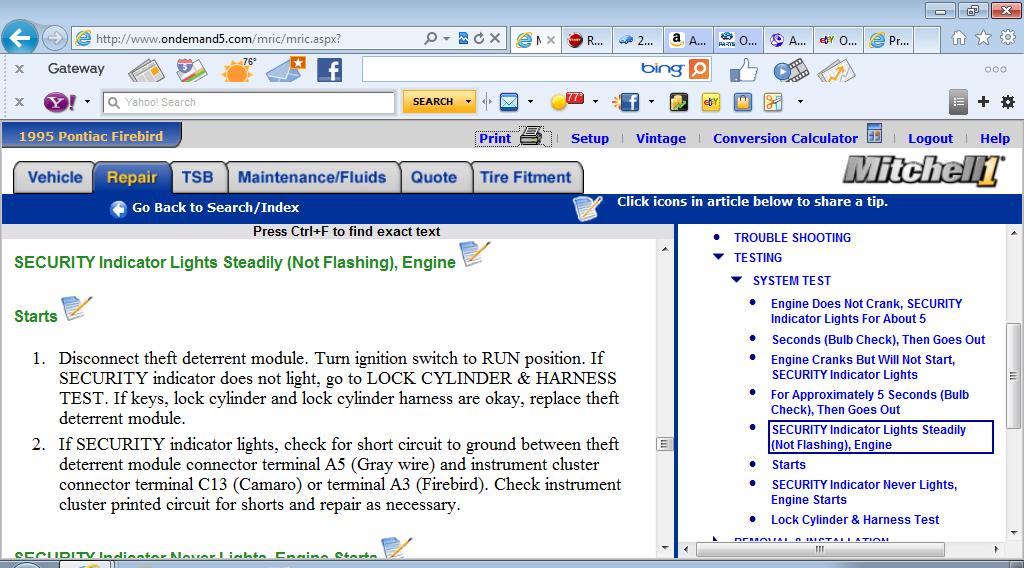
Task: Click the printer icon next to Print
Action: click(532, 136)
